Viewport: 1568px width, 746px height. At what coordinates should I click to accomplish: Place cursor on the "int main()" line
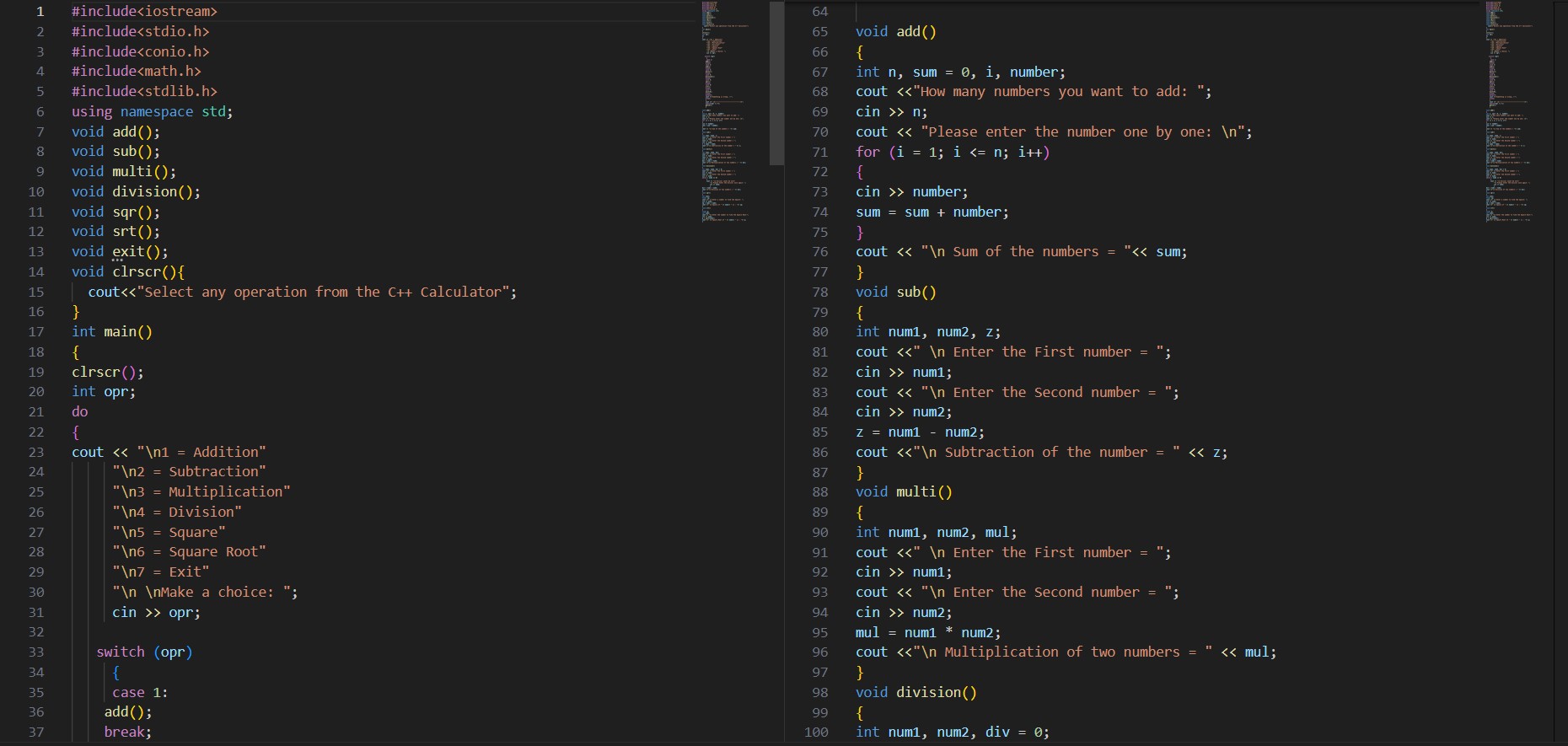coord(111,332)
